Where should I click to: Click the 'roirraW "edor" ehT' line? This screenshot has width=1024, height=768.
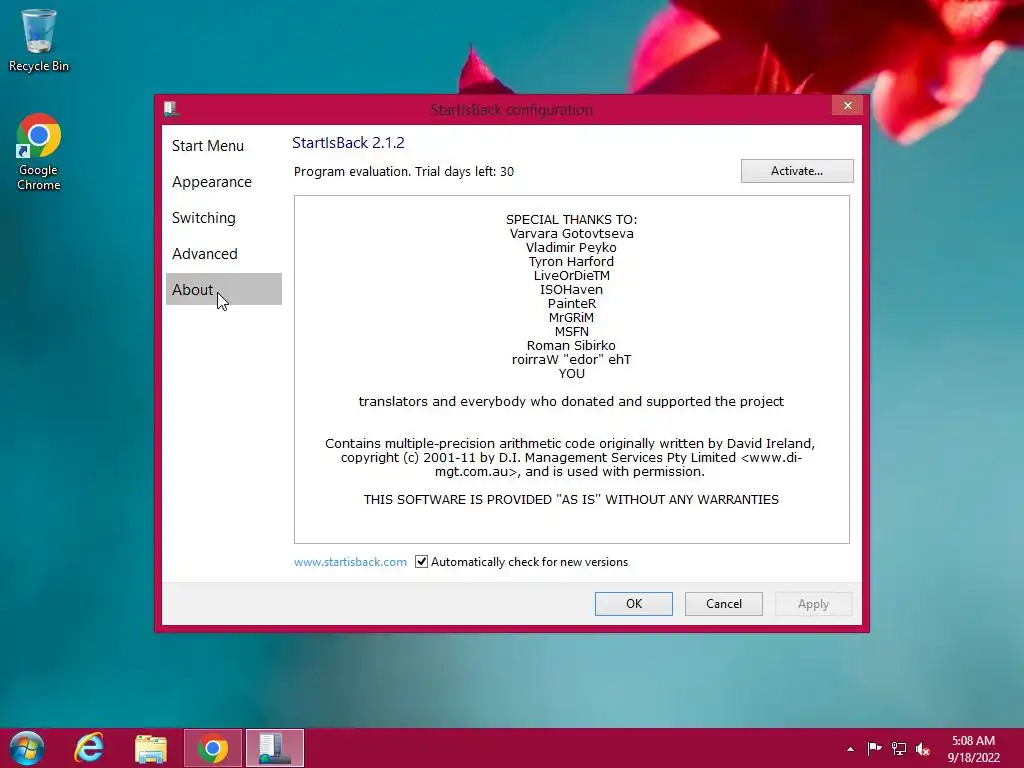tap(571, 360)
